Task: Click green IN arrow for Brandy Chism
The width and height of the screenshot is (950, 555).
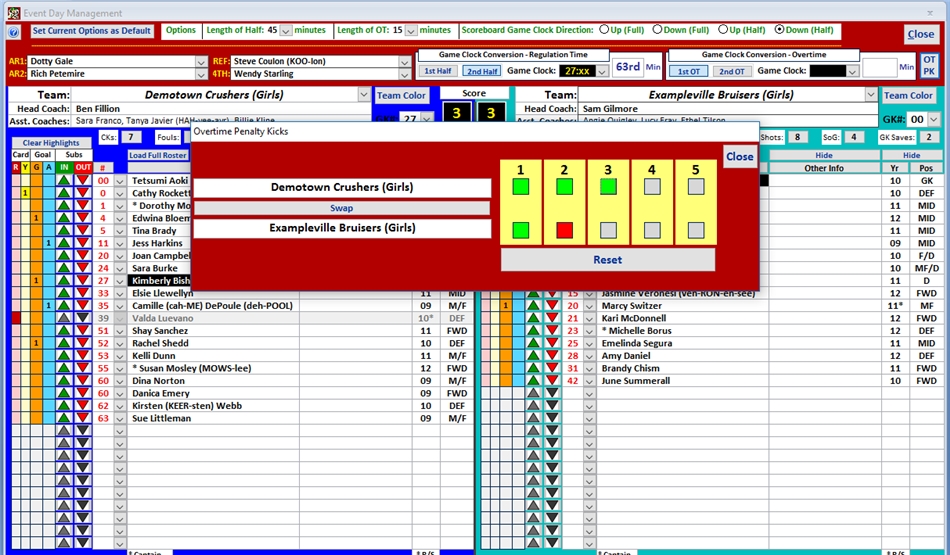Action: coord(533,368)
